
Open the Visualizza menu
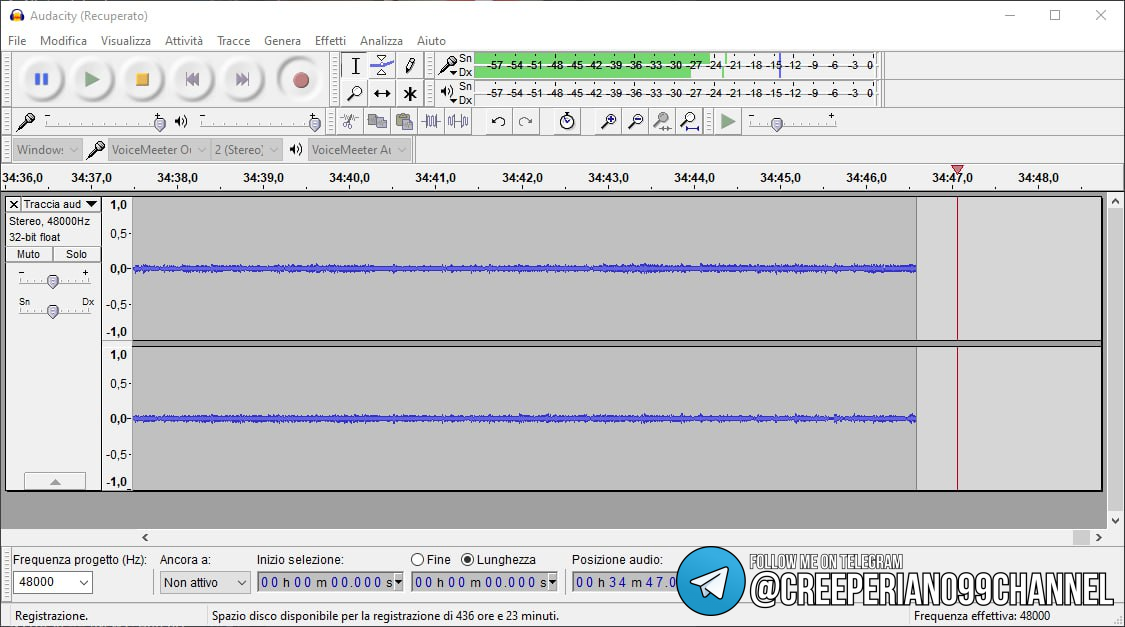click(126, 41)
